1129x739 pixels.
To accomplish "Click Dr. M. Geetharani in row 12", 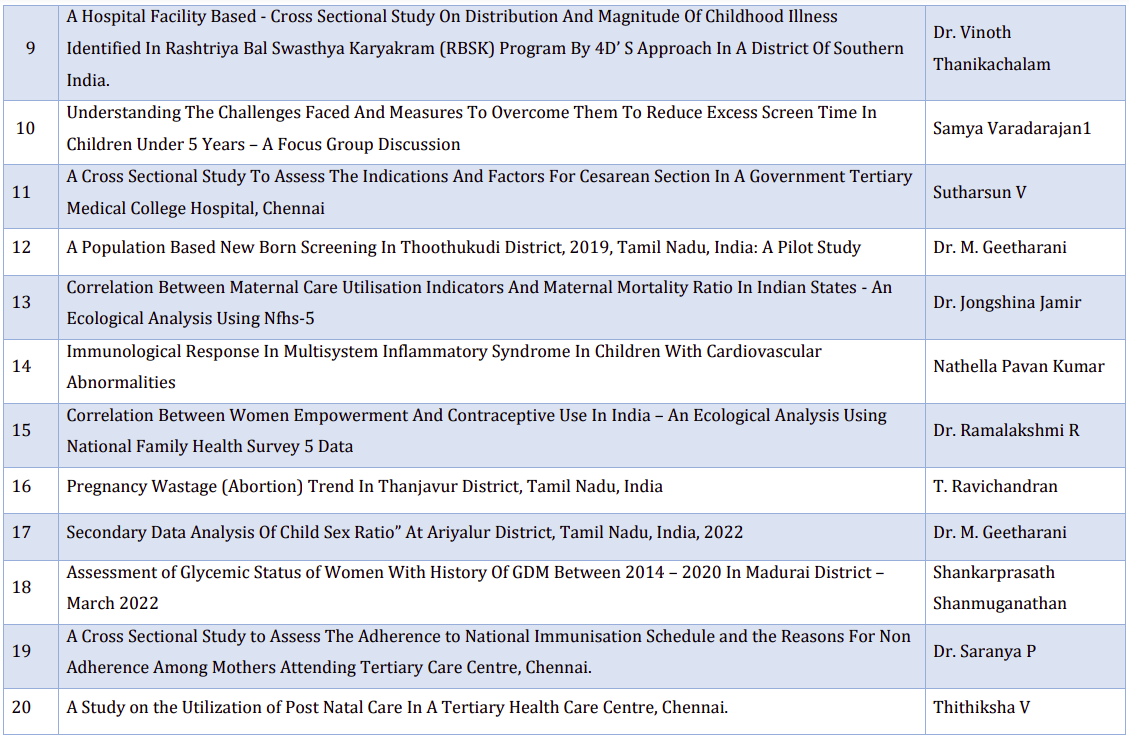I will coord(999,248).
